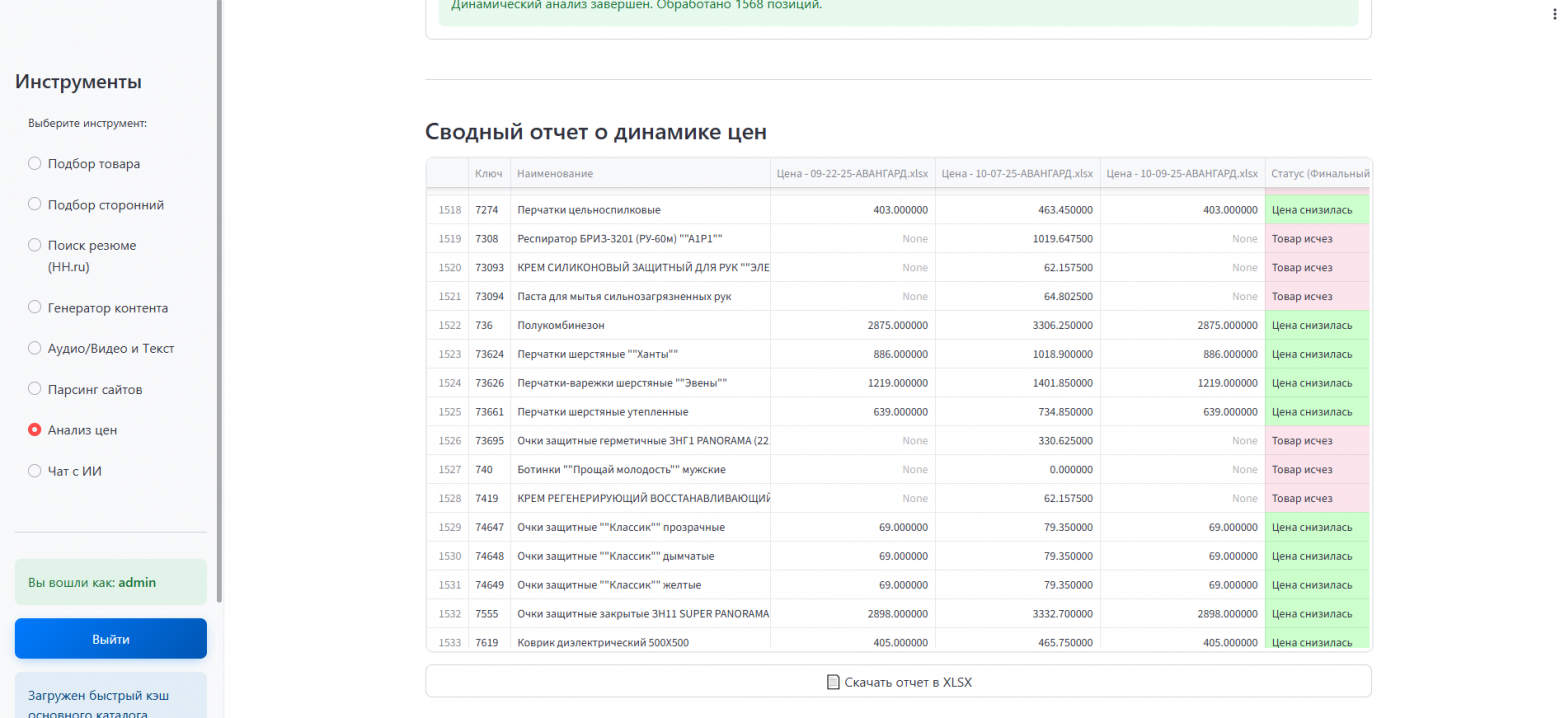
Task: Click the document icon on the download report button
Action: pyautogui.click(x=832, y=682)
